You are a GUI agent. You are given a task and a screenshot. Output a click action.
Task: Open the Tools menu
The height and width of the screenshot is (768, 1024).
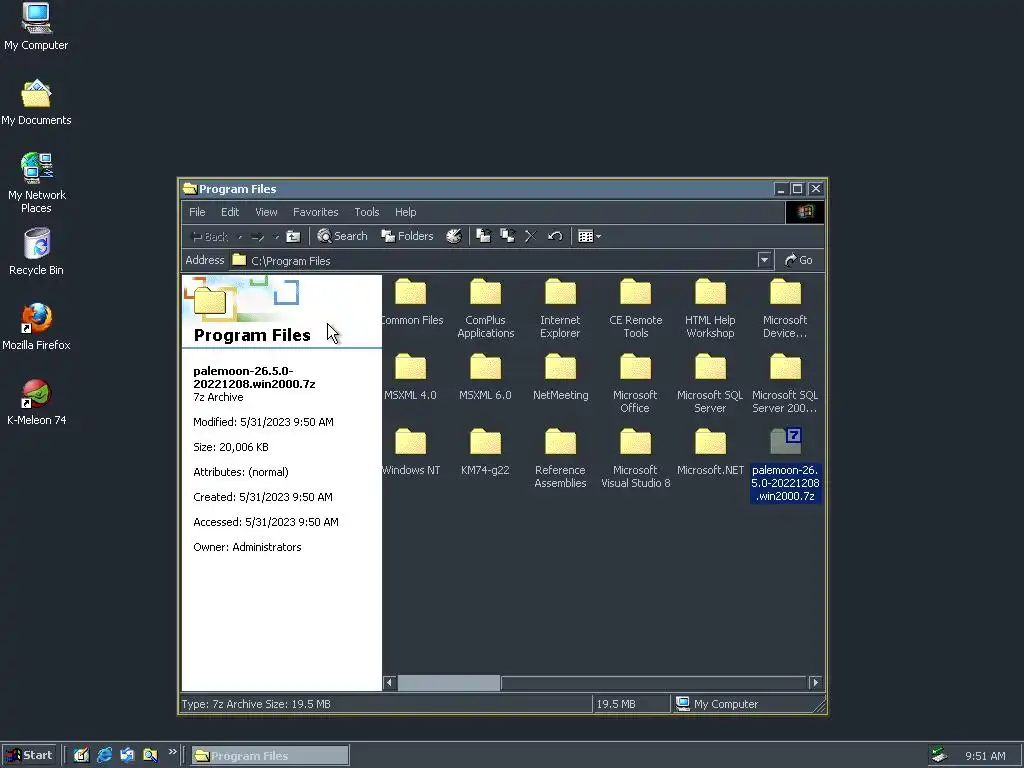[366, 212]
